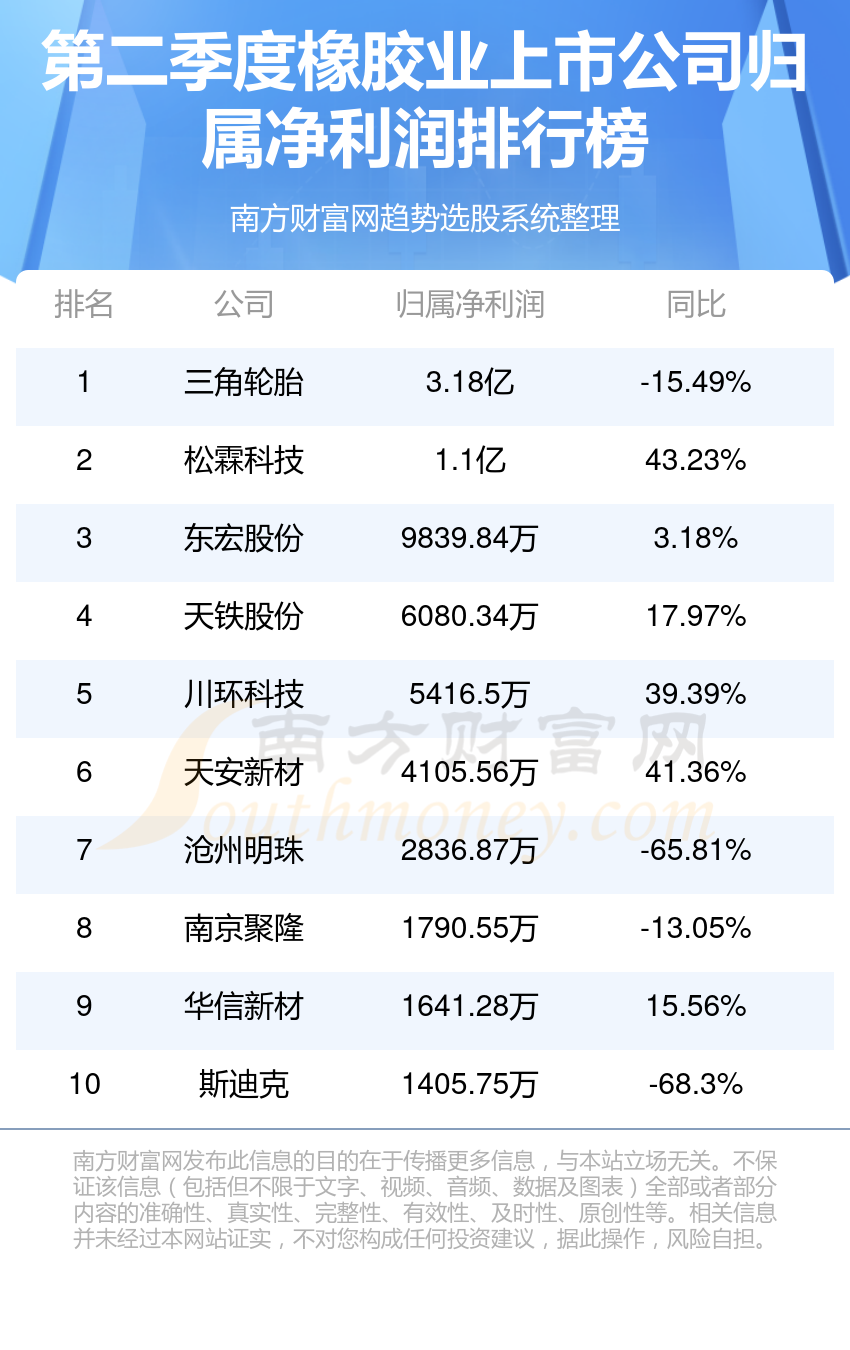The width and height of the screenshot is (850, 1350).
Task: Select the 川环科技 row name
Action: pyautogui.click(x=243, y=694)
